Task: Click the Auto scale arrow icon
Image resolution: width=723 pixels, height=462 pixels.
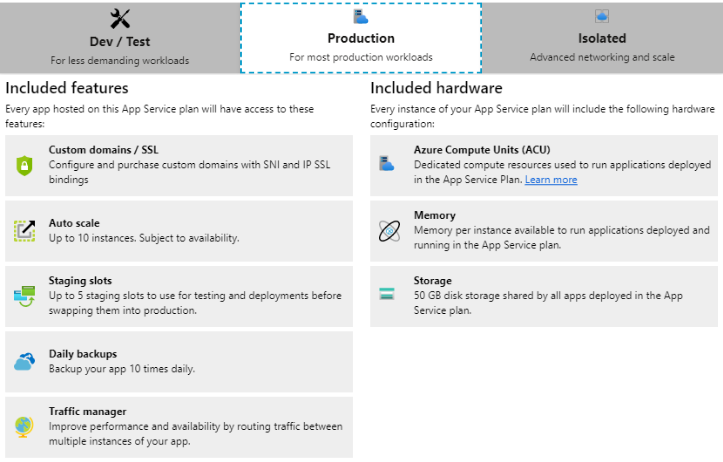Action: (x=25, y=231)
